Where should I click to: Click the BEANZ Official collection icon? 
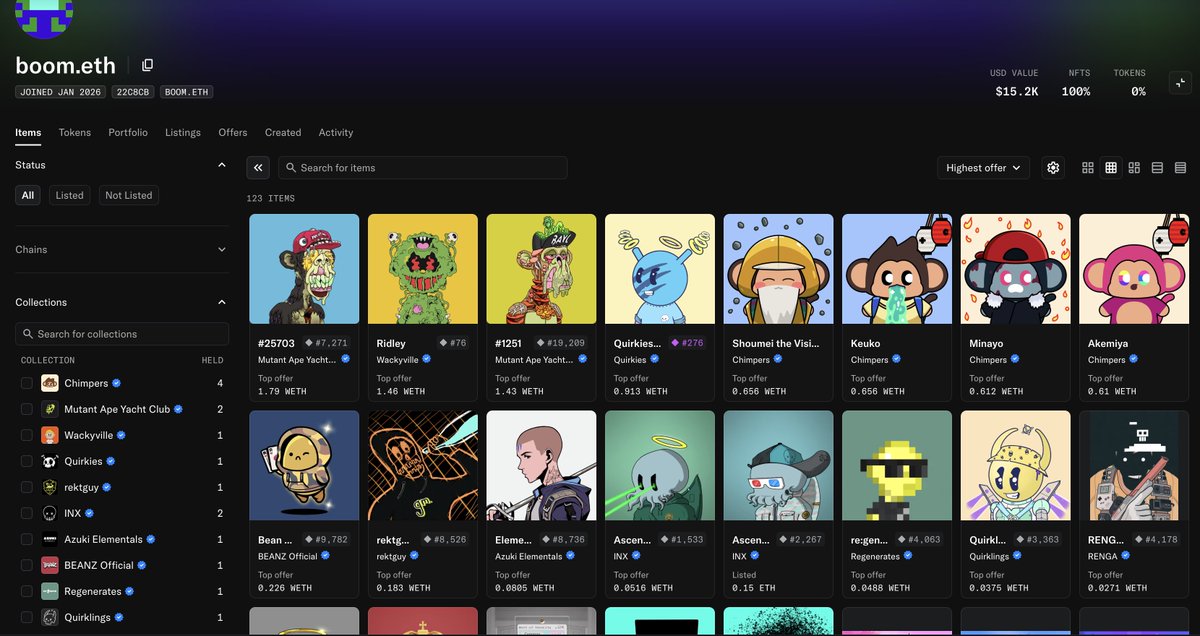50,565
